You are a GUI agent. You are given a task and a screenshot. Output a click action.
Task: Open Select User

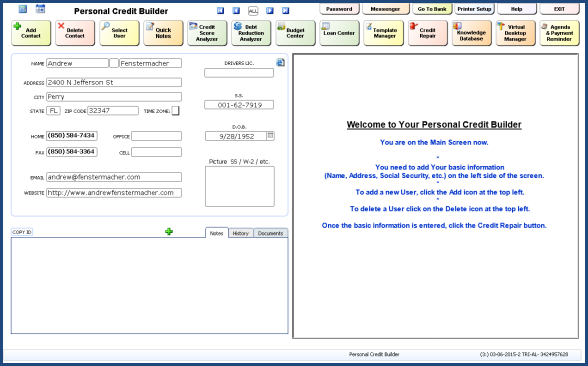tap(119, 33)
